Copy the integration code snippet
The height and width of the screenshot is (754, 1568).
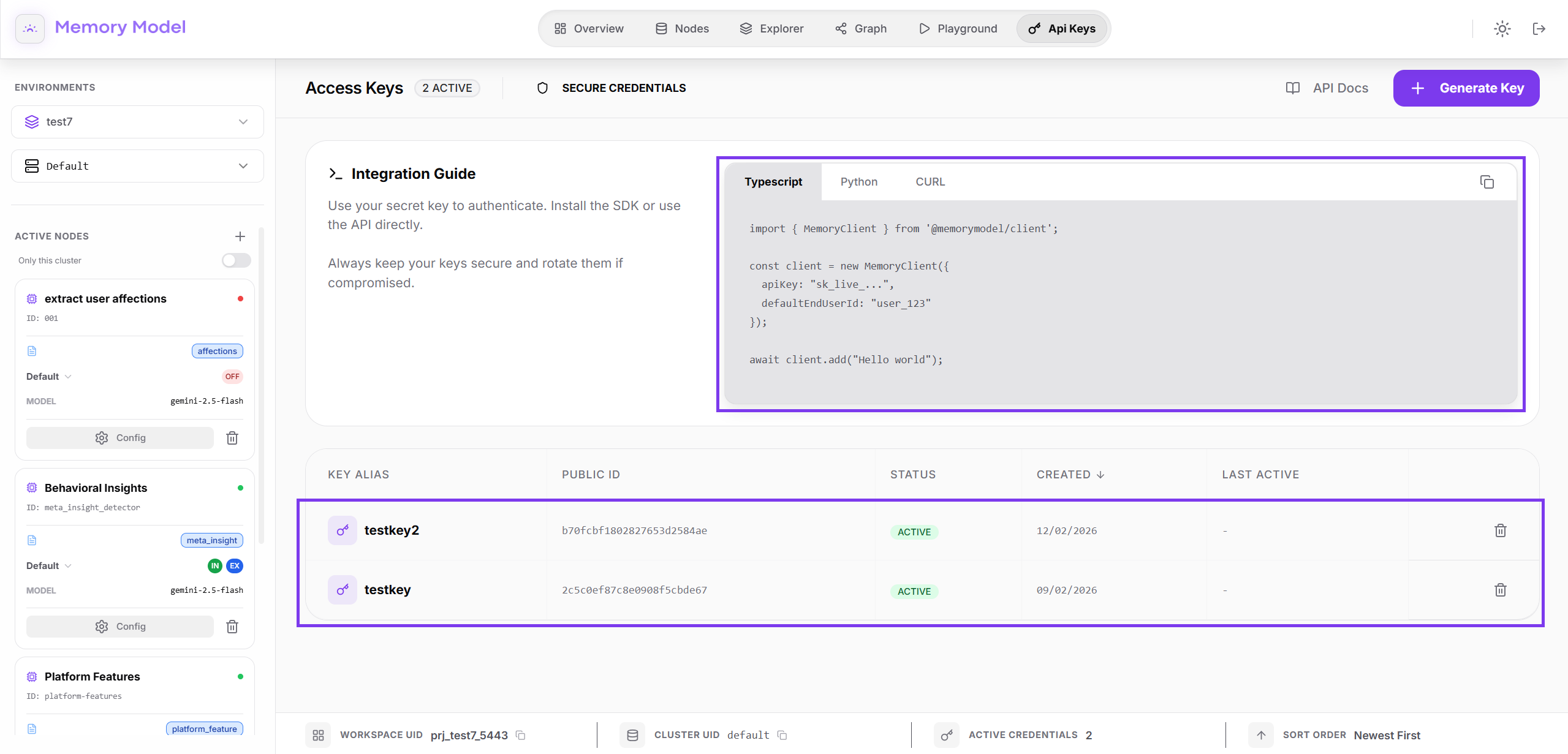pyautogui.click(x=1487, y=182)
